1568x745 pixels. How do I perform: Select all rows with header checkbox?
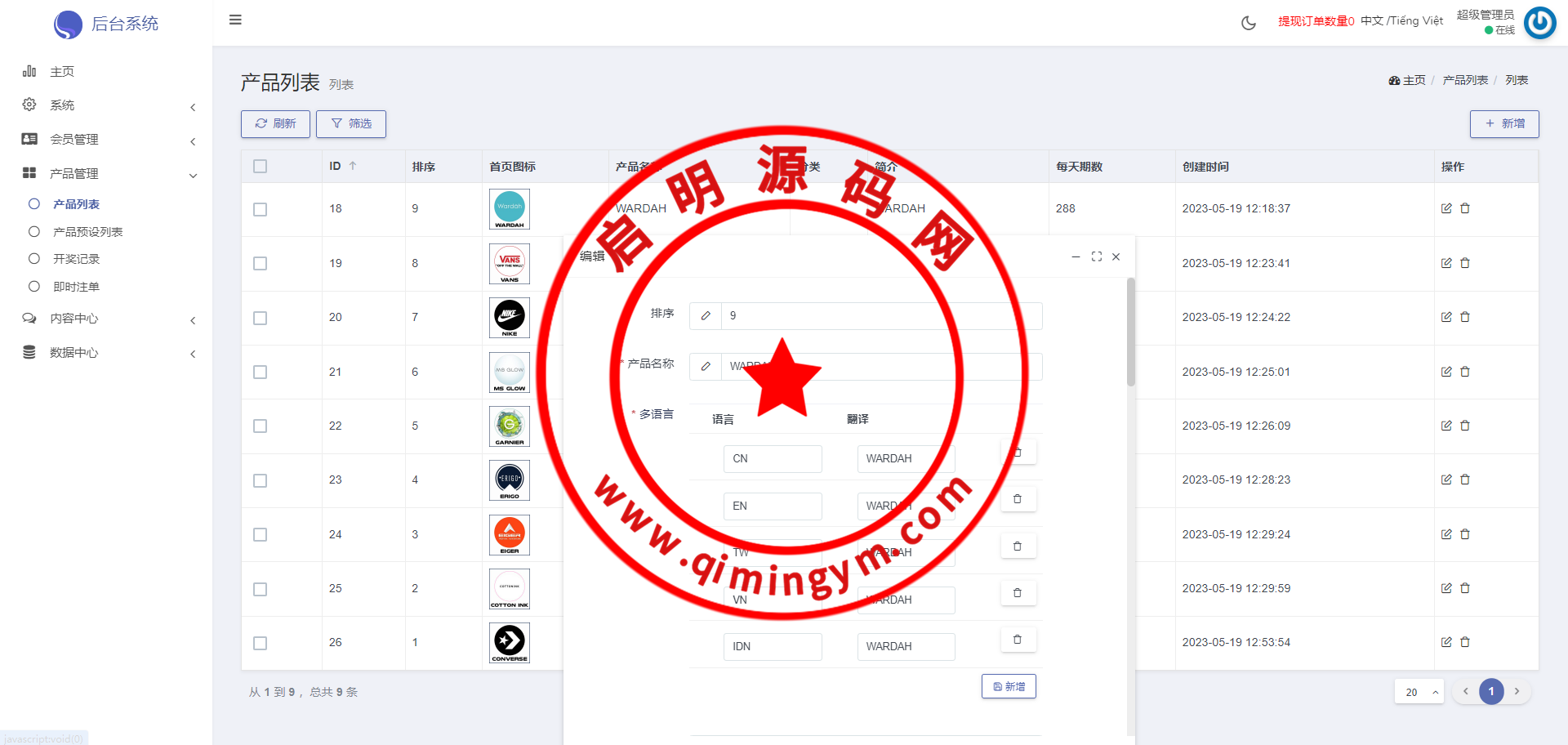260,167
